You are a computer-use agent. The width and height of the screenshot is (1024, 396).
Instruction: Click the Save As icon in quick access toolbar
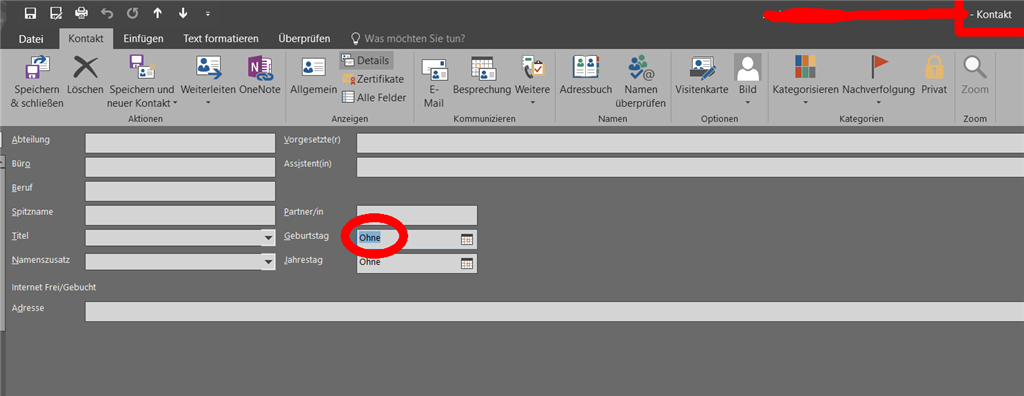(x=56, y=12)
